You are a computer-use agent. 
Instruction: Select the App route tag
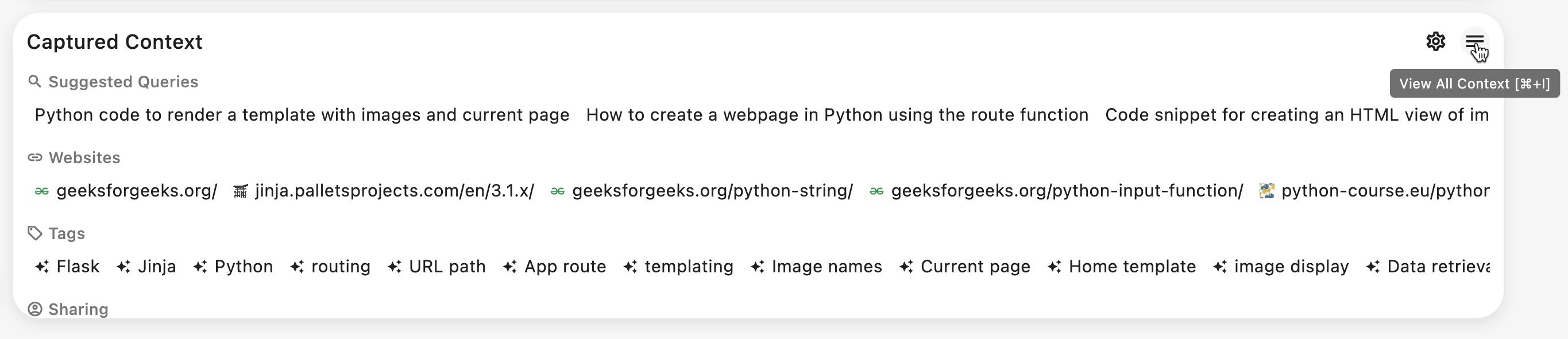(554, 267)
